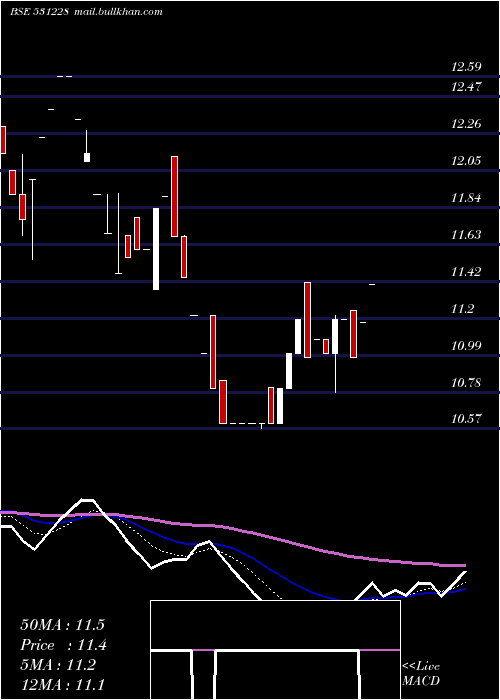Click the 12.47 price level label

pyautogui.click(x=466, y=87)
